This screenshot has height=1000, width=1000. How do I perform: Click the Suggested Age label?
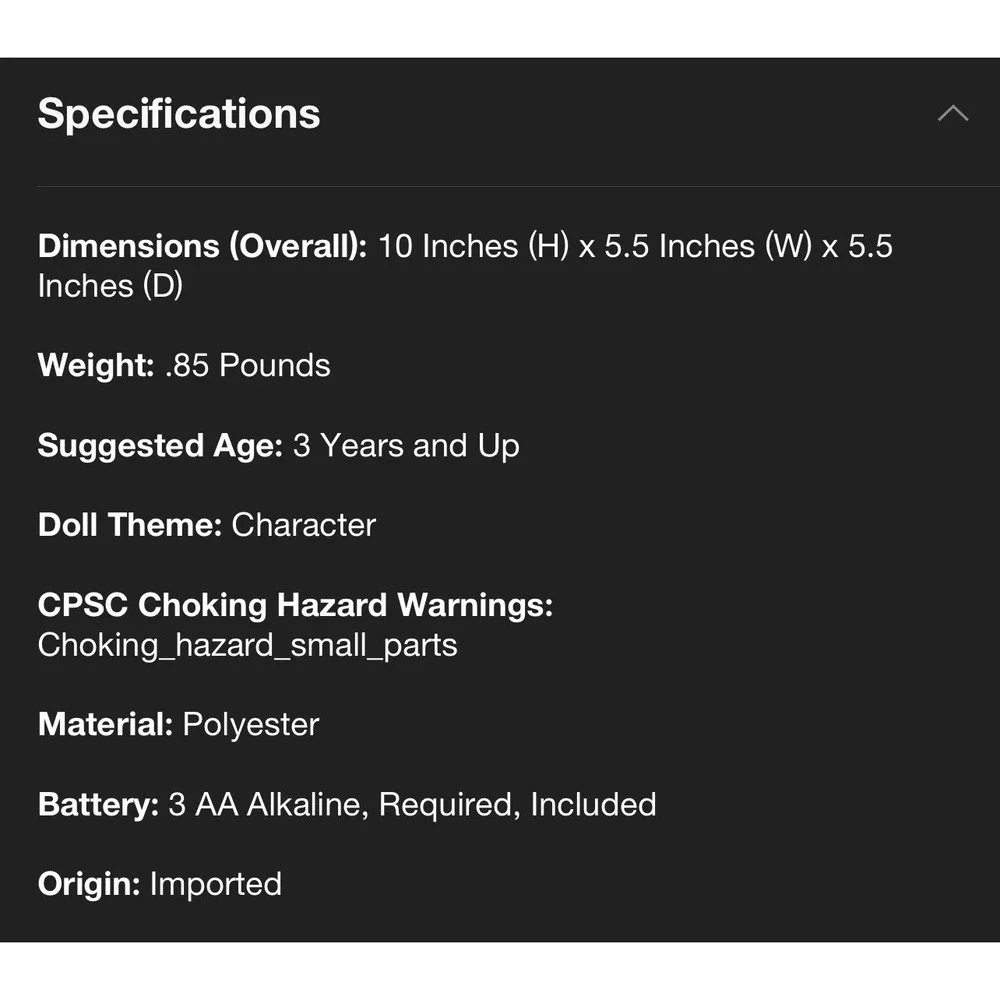coord(160,445)
